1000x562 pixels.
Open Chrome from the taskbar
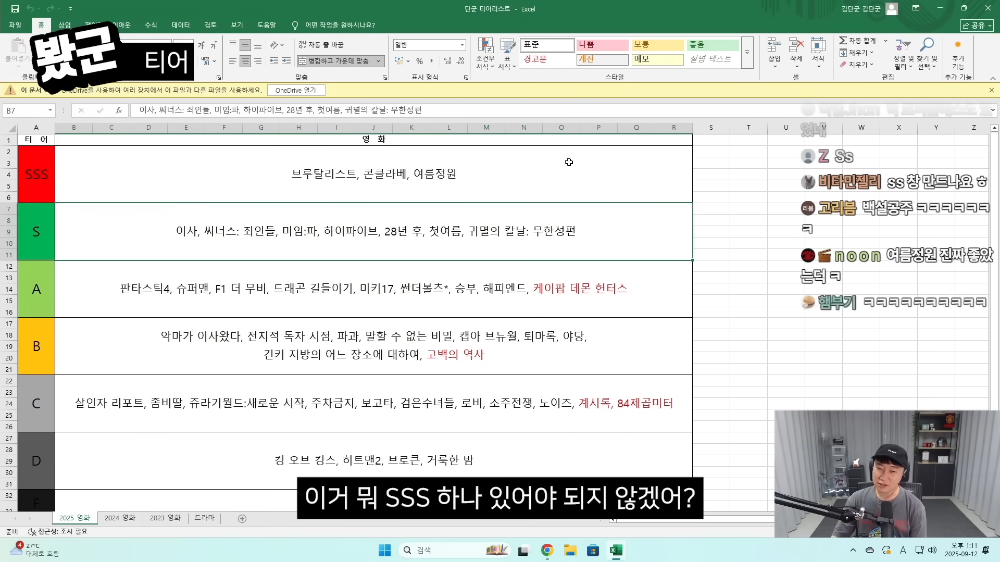(547, 550)
